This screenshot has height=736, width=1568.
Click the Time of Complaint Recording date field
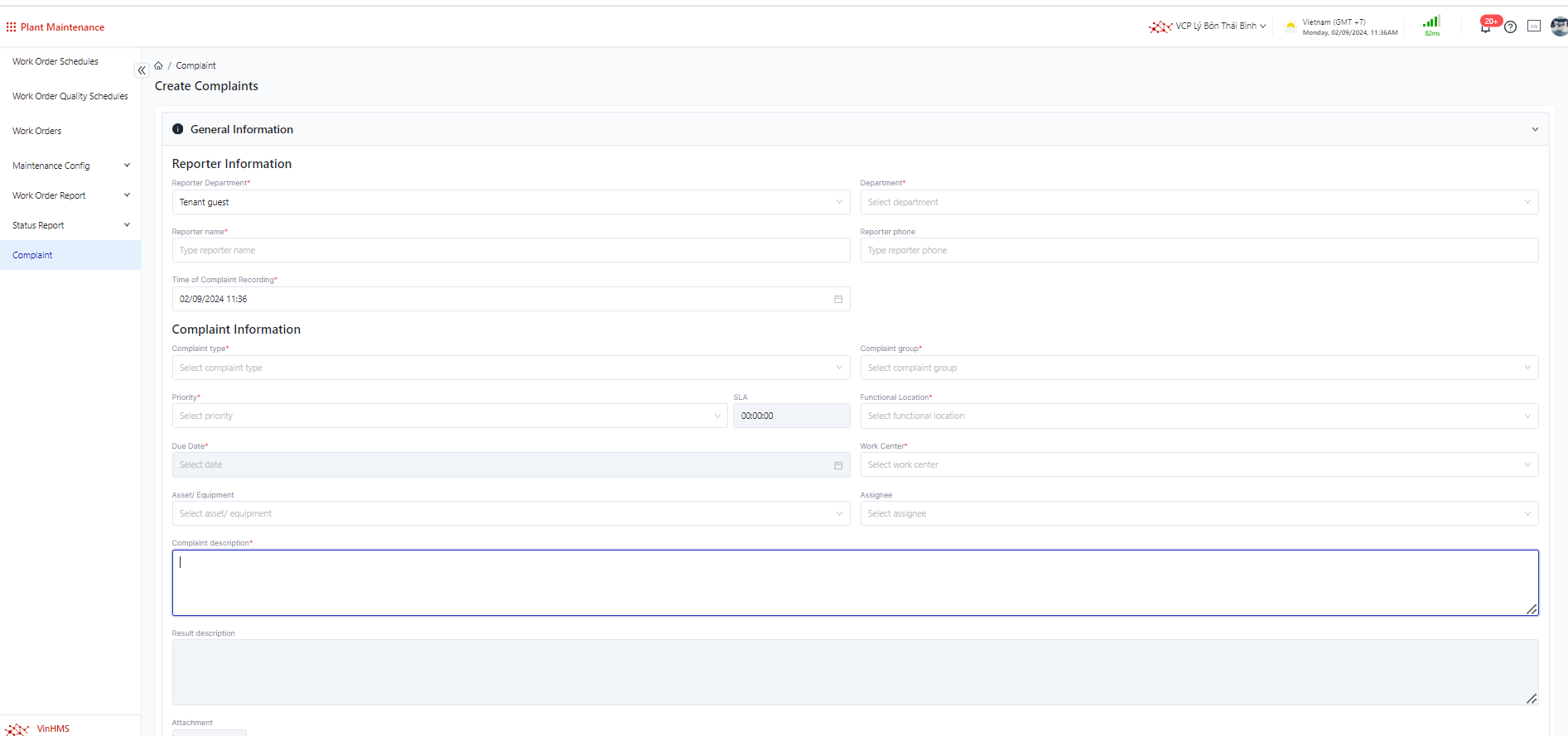(511, 299)
